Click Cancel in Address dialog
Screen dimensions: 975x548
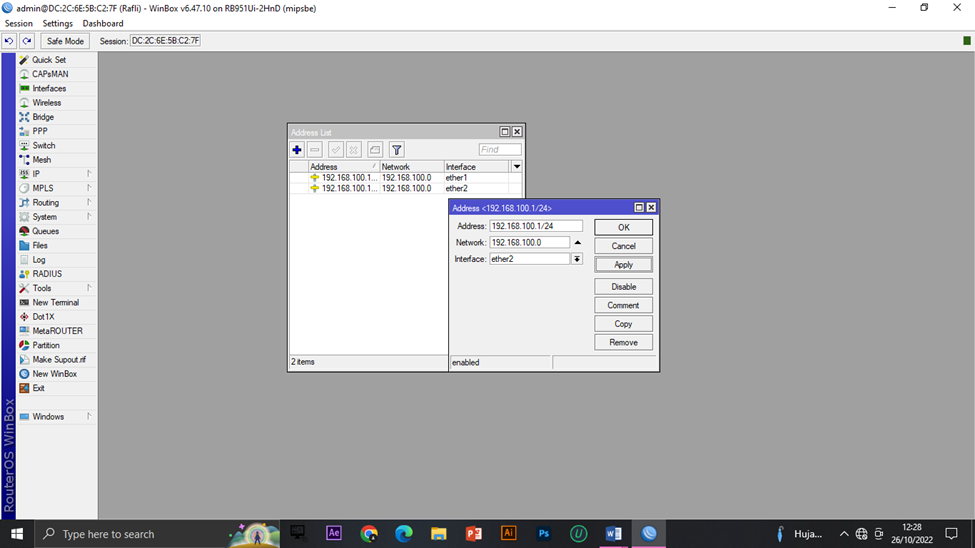click(x=623, y=246)
